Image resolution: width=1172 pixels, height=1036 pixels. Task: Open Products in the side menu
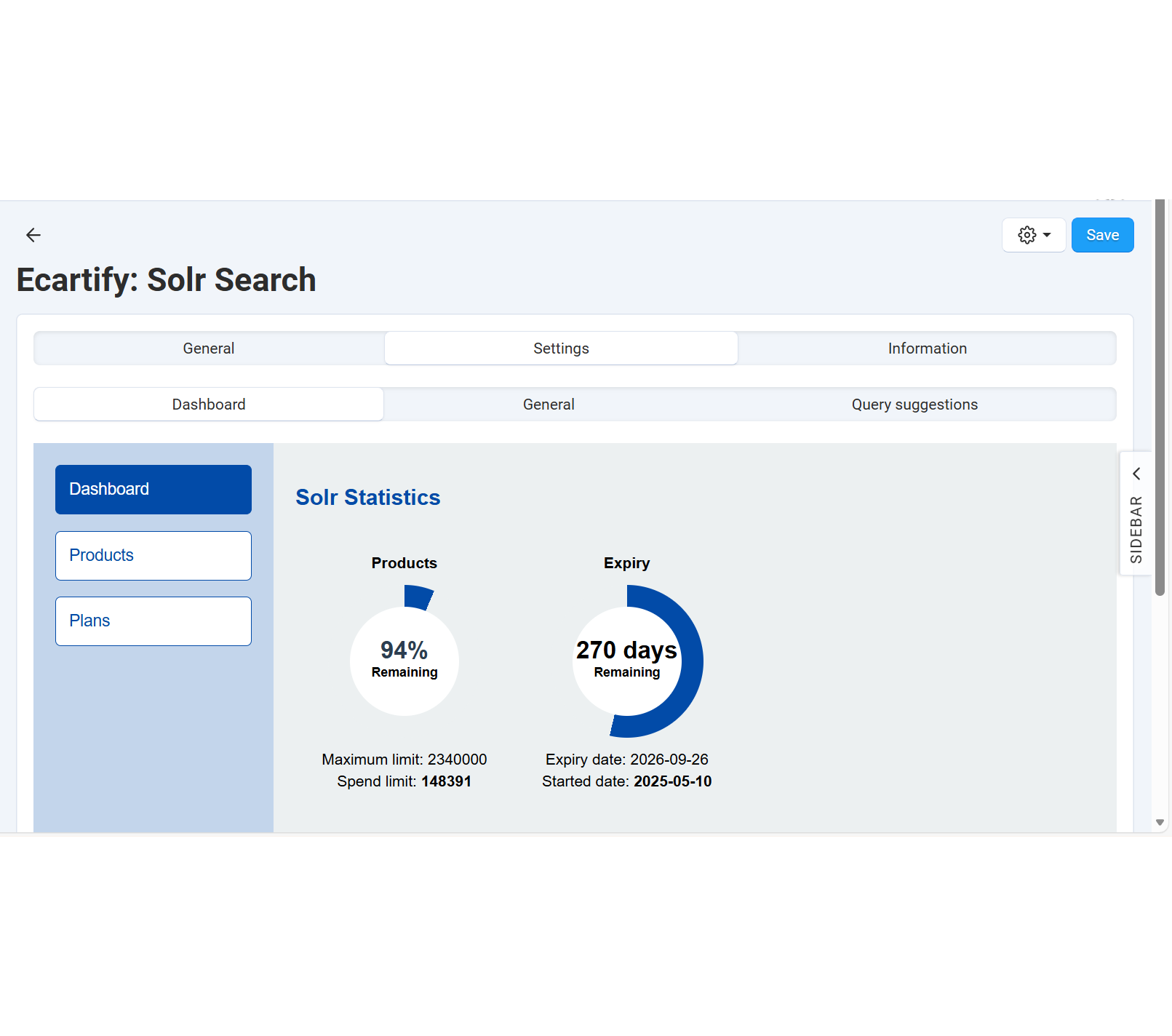tap(154, 556)
